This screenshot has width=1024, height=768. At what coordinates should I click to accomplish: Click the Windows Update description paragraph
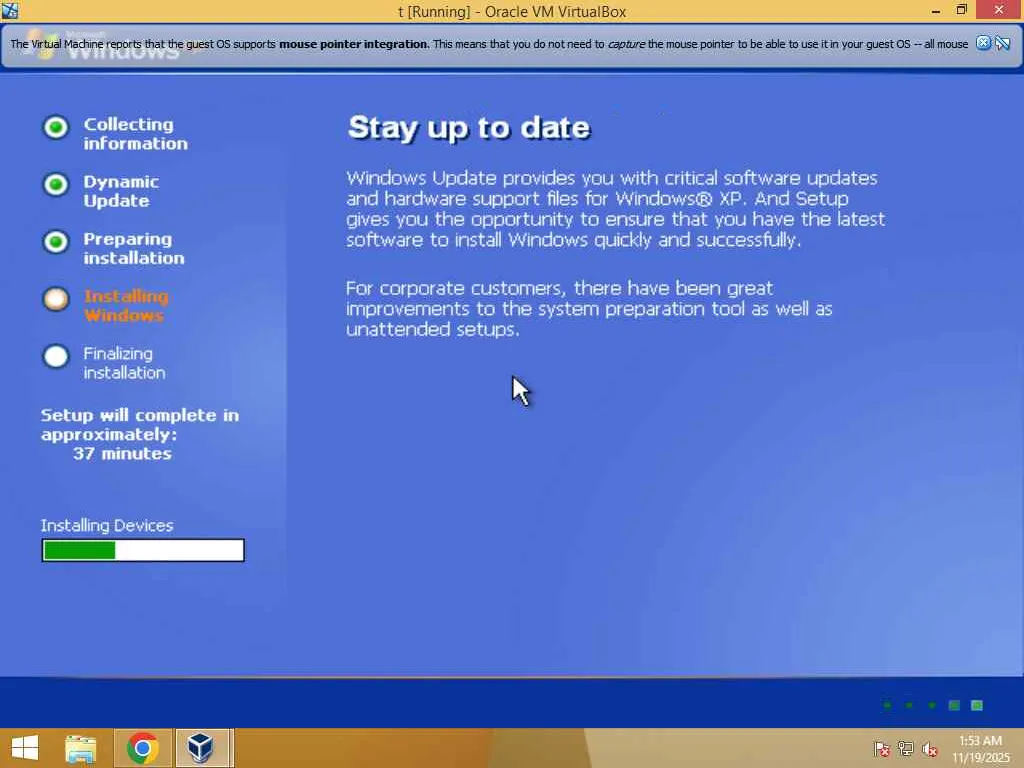[615, 209]
